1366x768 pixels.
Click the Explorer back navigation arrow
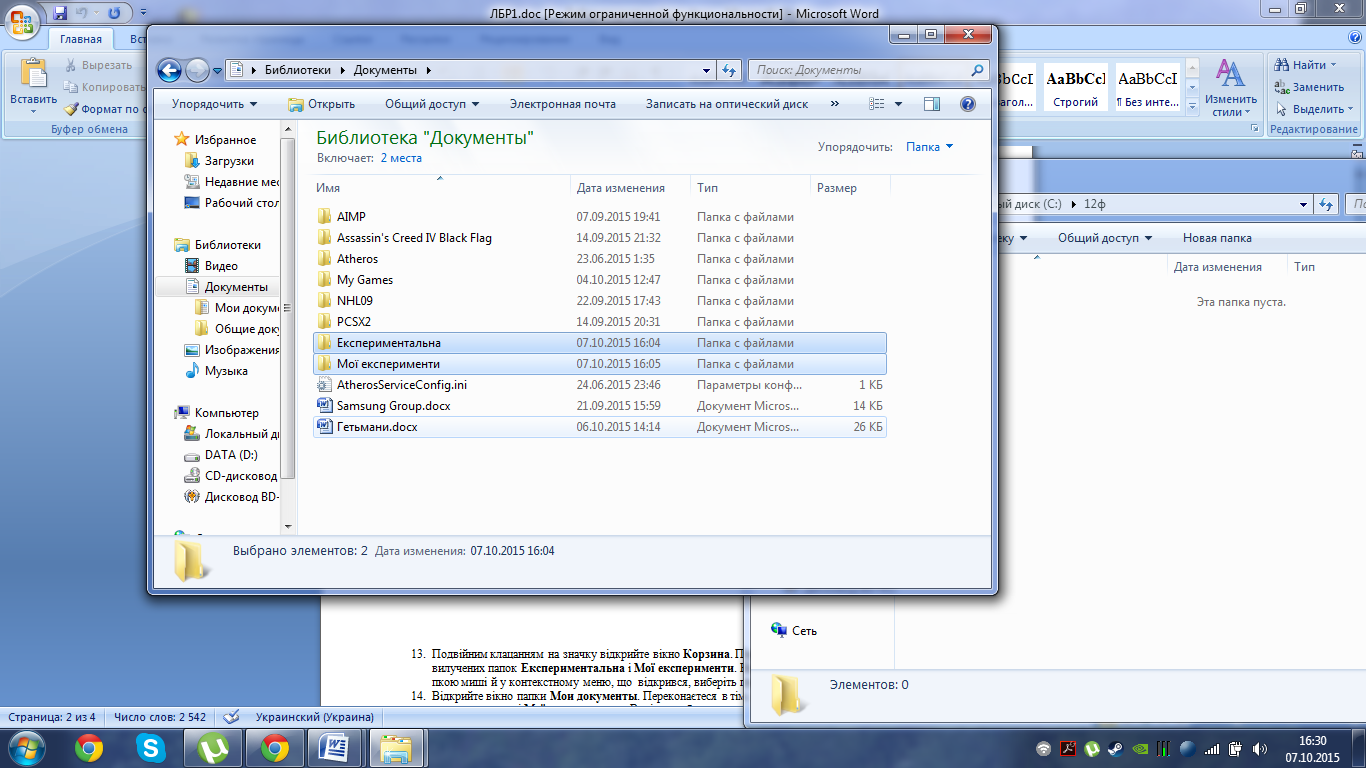click(170, 70)
